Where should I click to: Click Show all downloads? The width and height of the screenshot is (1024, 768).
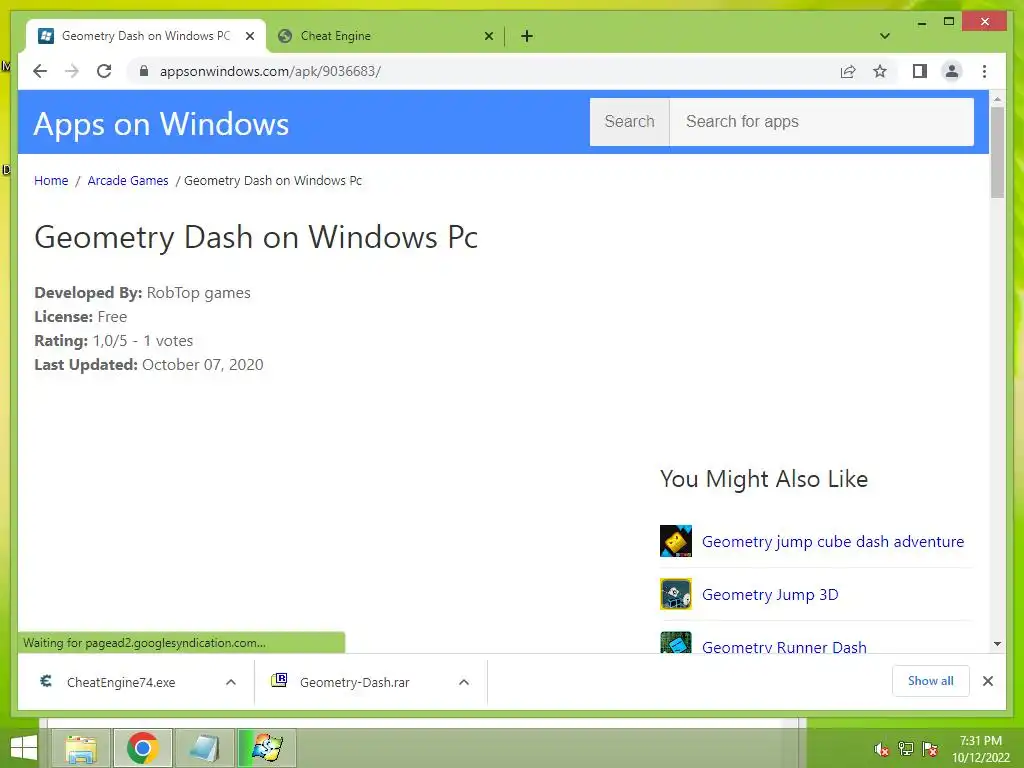pos(931,681)
